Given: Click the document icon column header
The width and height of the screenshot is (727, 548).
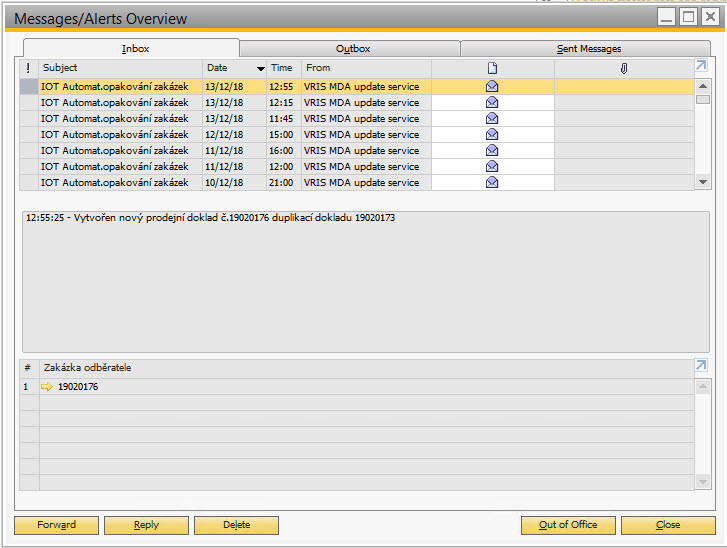Looking at the screenshot, I should [492, 68].
